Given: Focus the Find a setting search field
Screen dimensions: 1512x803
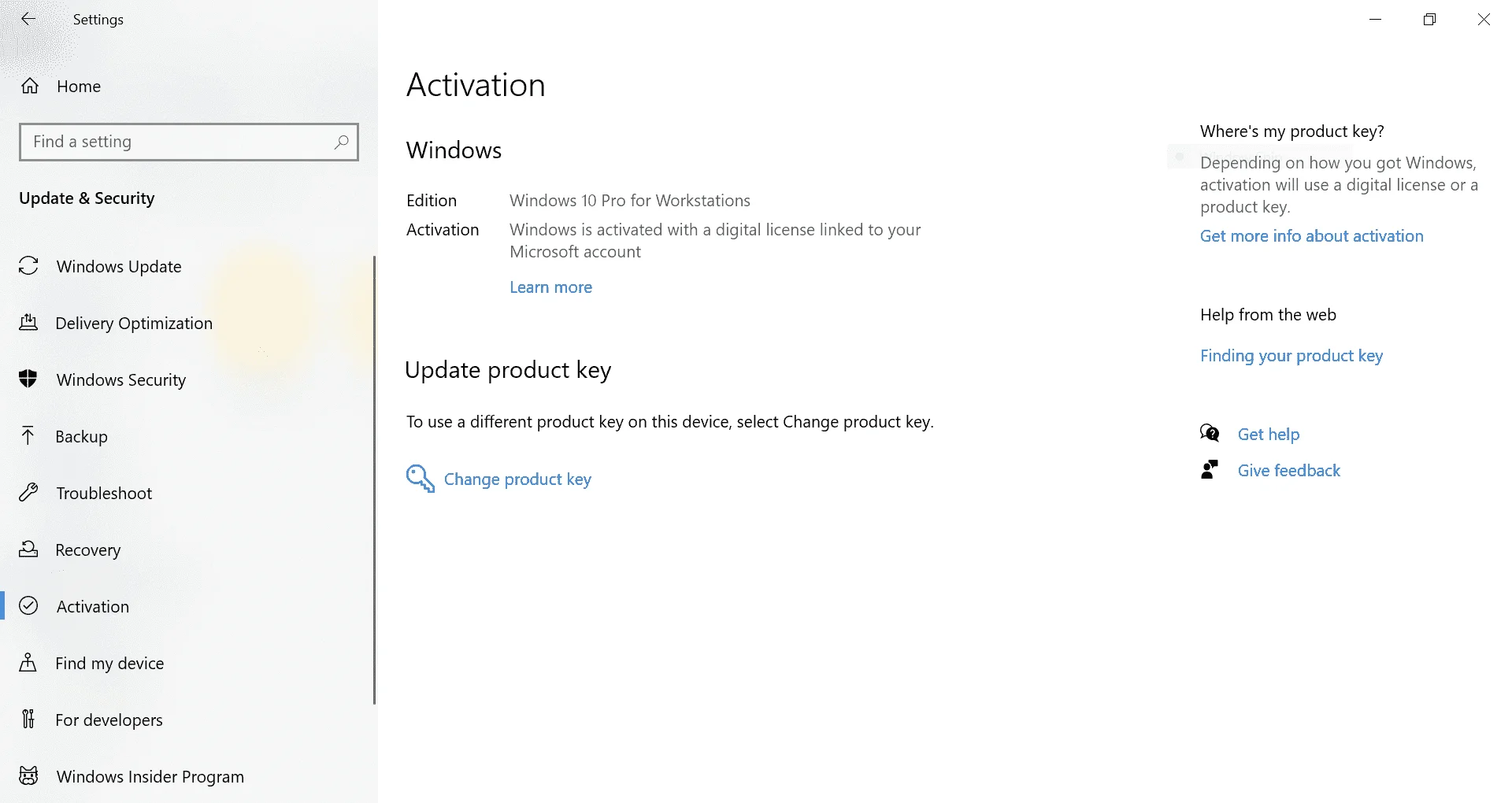Looking at the screenshot, I should pos(189,142).
